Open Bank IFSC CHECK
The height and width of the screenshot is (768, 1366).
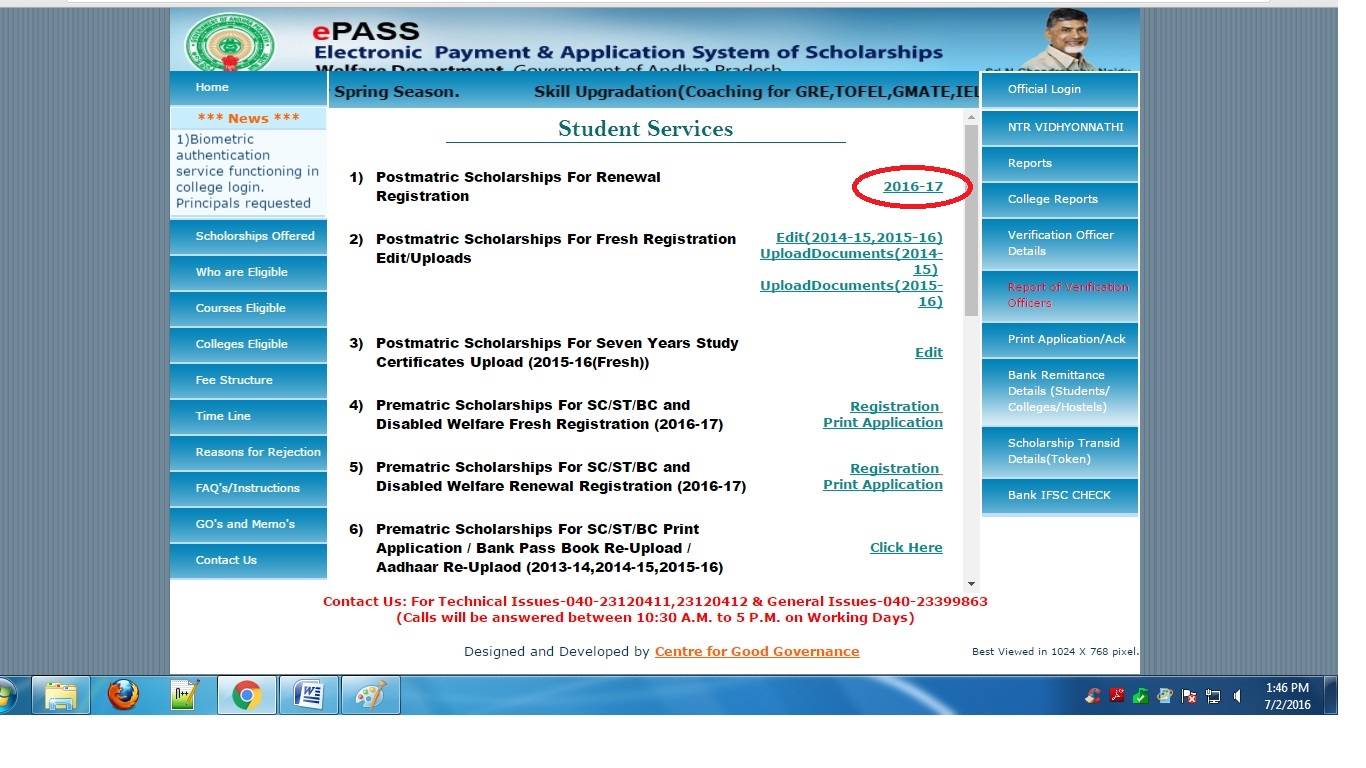coord(1060,496)
